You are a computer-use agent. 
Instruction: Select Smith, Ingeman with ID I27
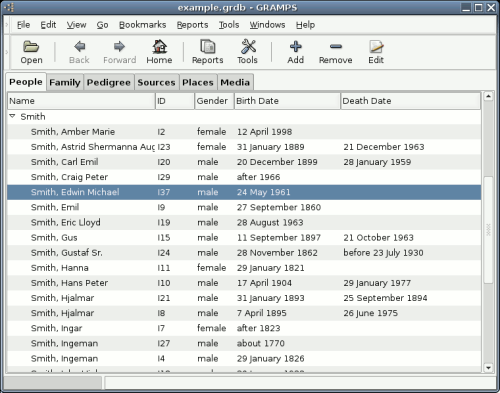click(x=244, y=343)
